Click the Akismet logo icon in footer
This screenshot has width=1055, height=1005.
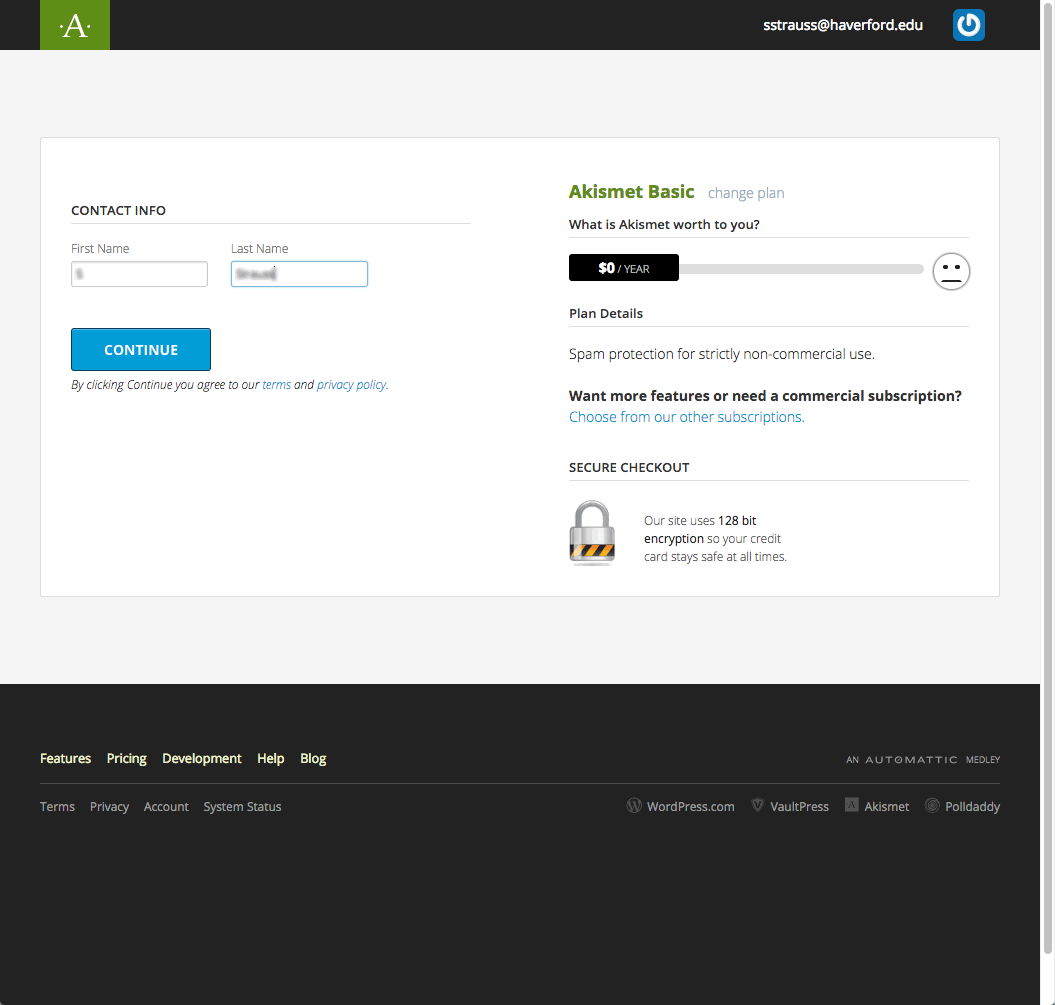coord(851,805)
